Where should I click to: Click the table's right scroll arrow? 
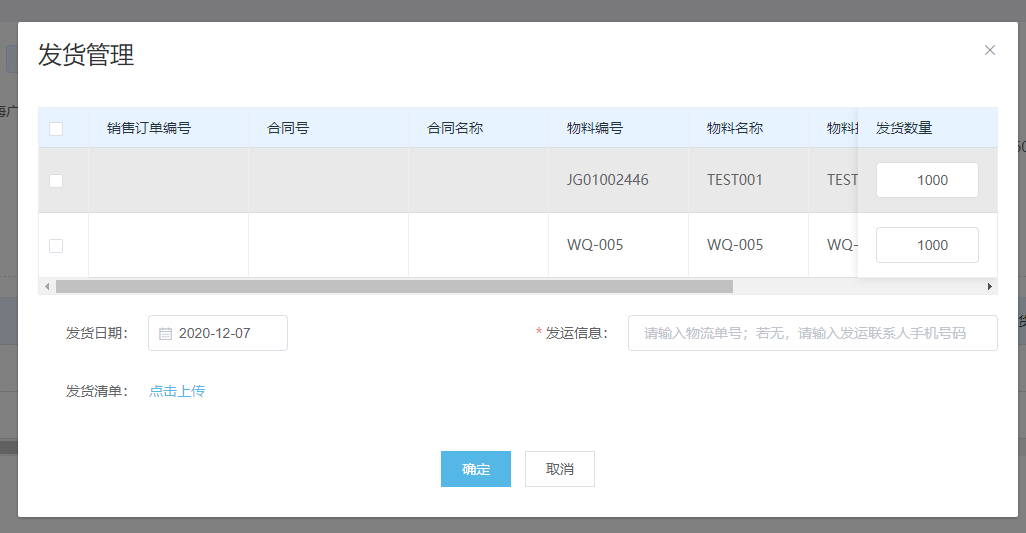pyautogui.click(x=990, y=286)
